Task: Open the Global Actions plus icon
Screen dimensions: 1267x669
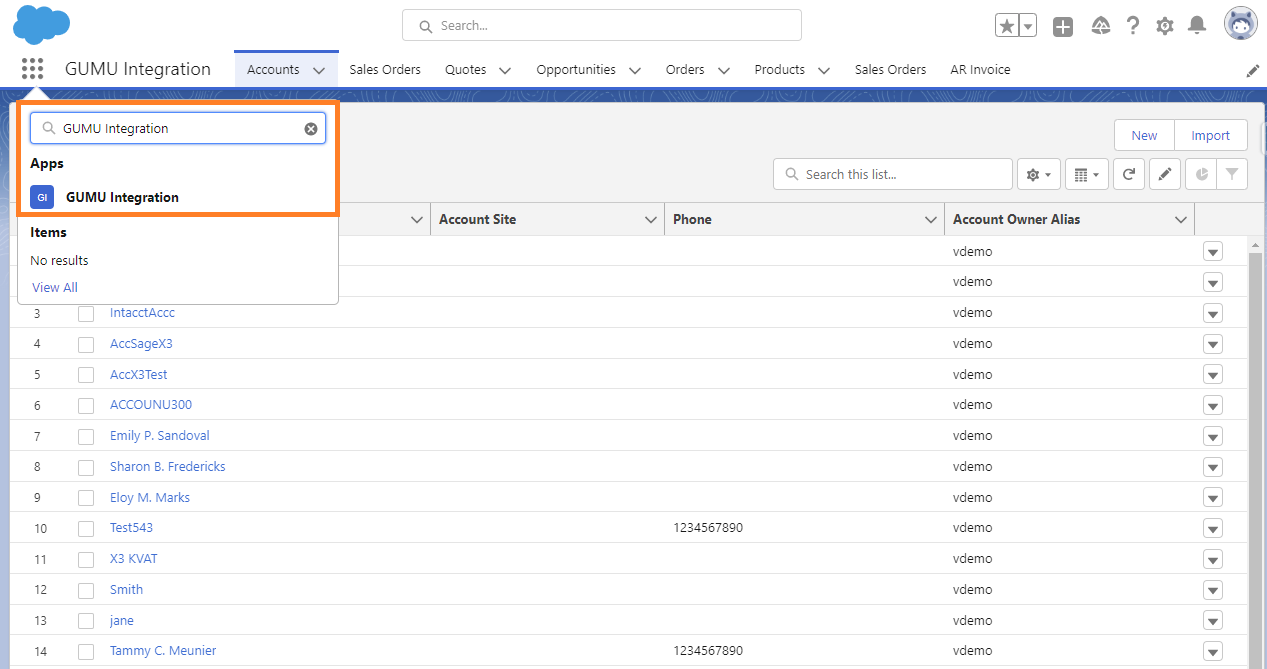Action: tap(1063, 27)
